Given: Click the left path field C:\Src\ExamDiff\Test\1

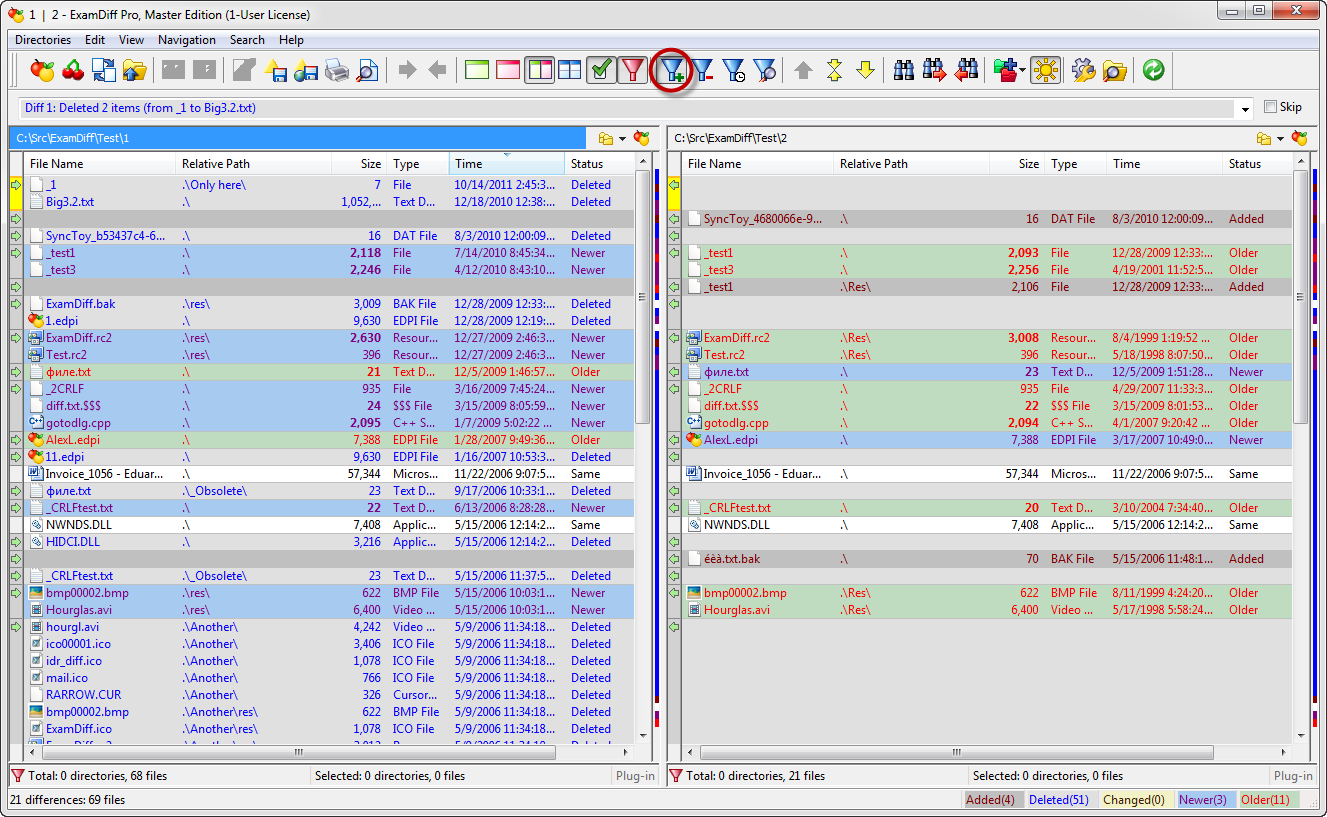Looking at the screenshot, I should tap(297, 138).
